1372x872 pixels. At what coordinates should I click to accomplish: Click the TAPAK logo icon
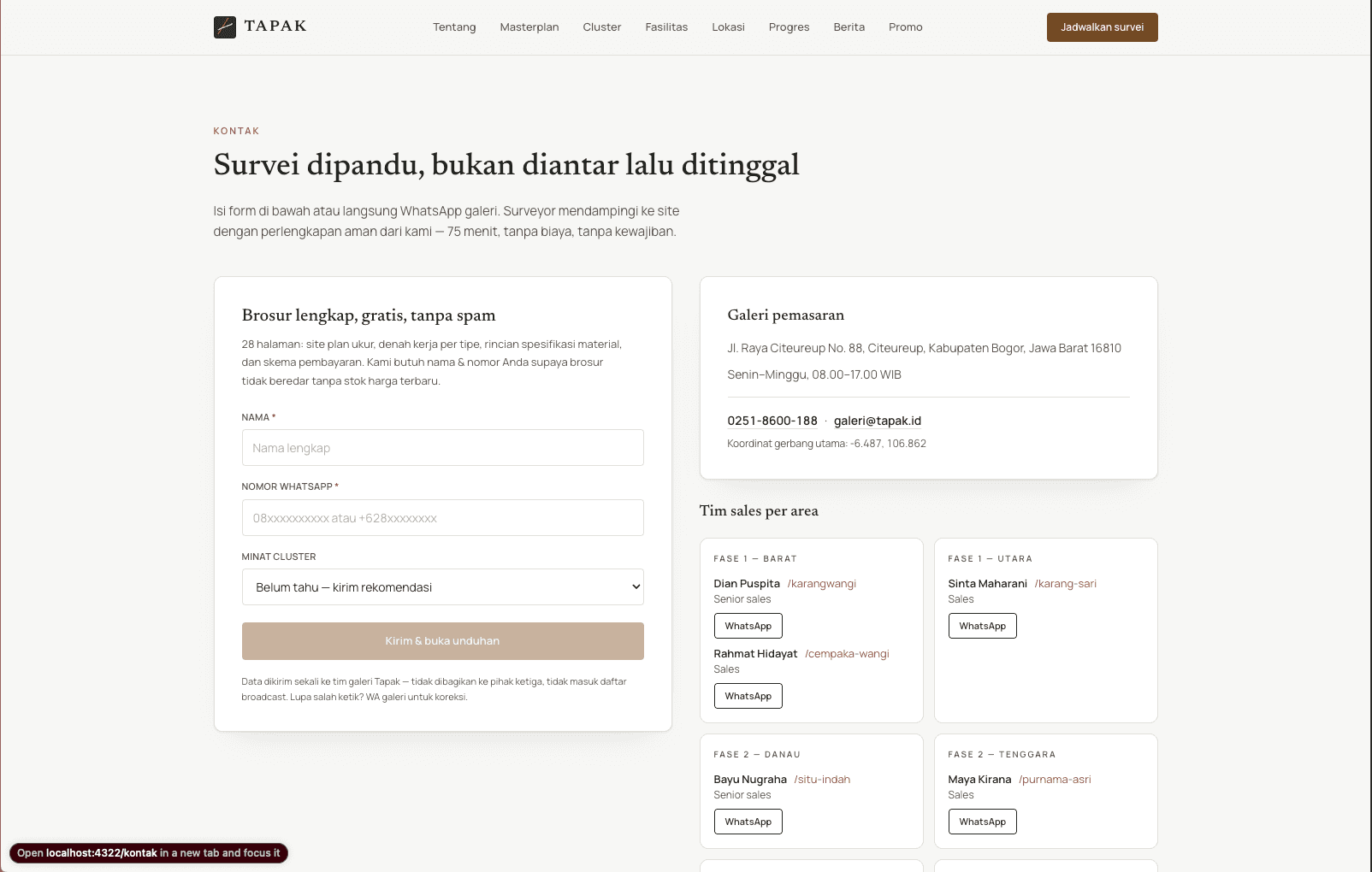pyautogui.click(x=225, y=27)
